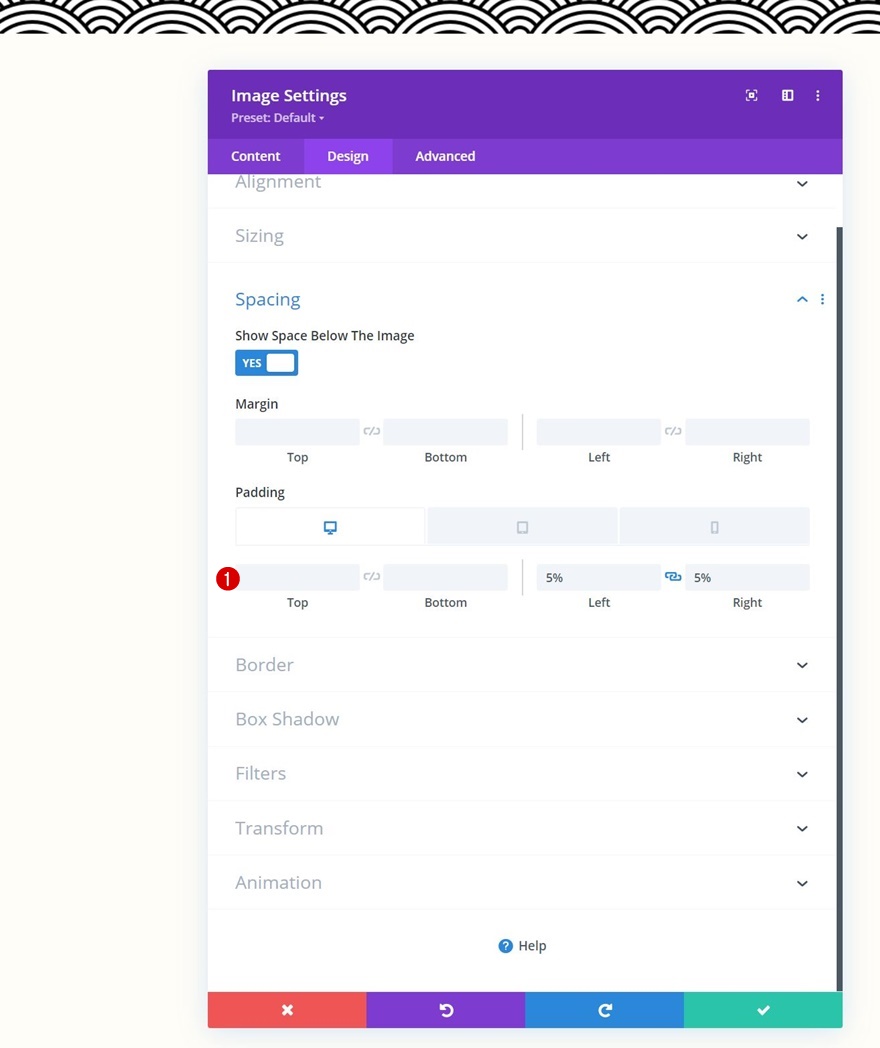Toggle the sidebar snap layout icon

pos(787,96)
